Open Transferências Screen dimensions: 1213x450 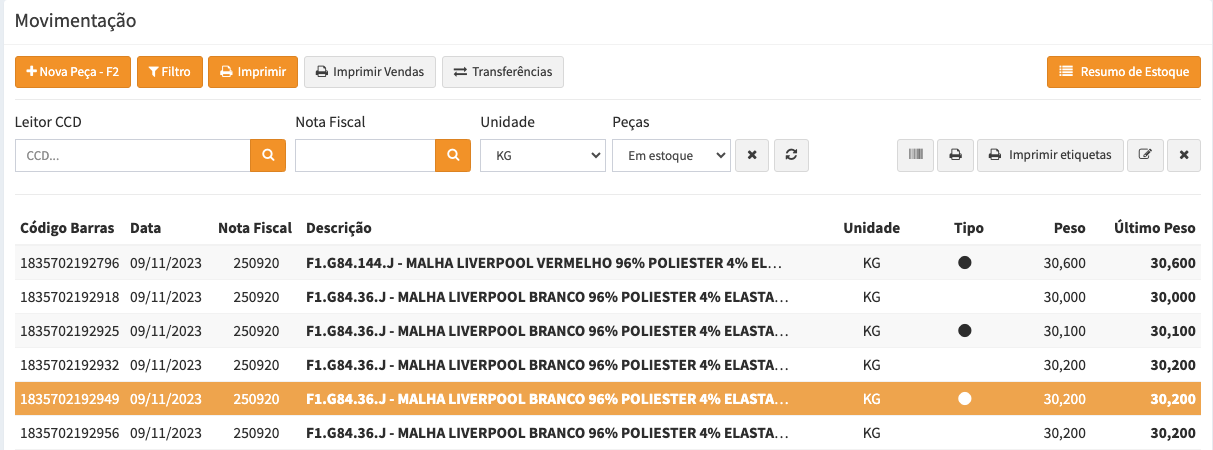(503, 72)
